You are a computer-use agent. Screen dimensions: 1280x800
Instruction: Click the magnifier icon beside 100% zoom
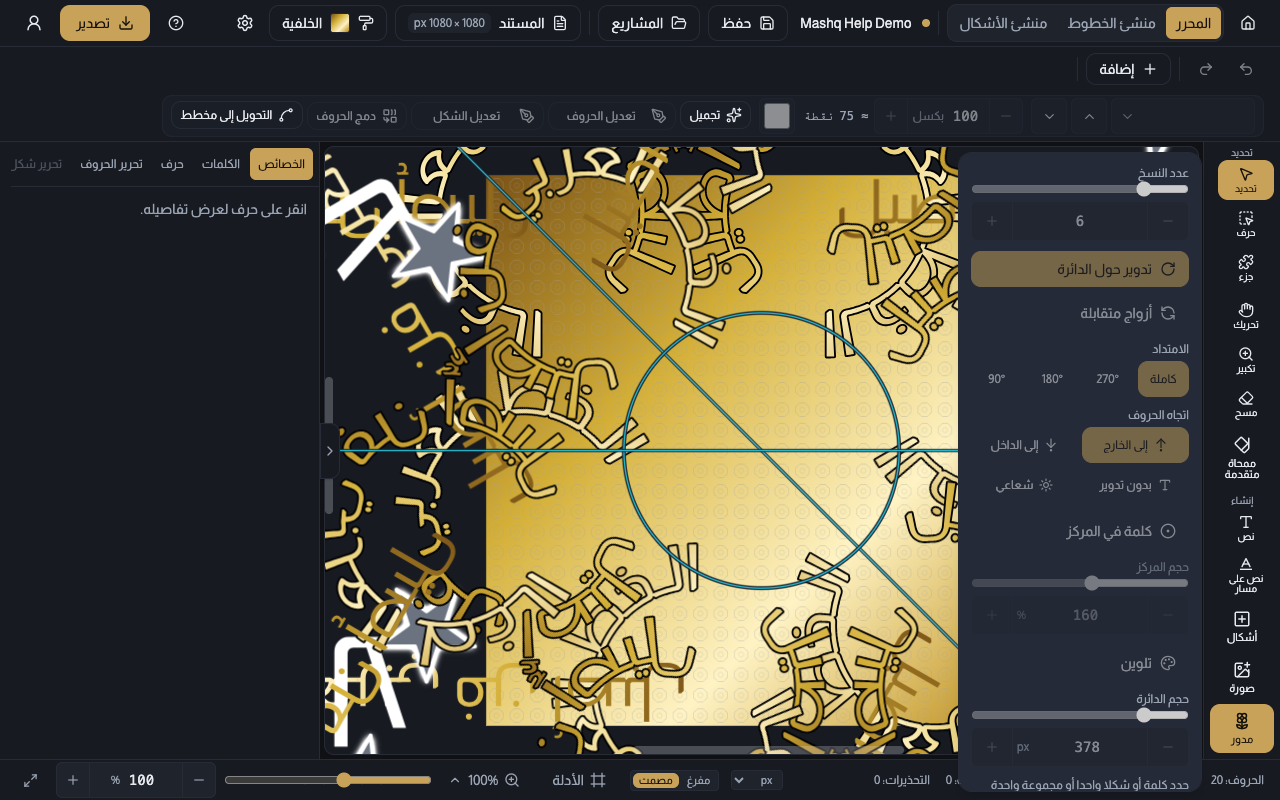click(512, 780)
